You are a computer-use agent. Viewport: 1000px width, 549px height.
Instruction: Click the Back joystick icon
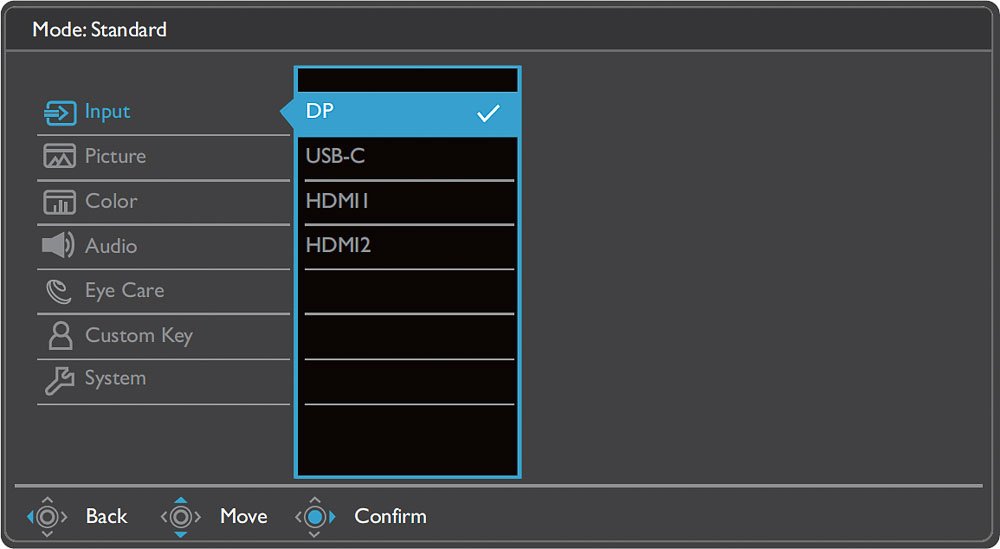point(47,516)
